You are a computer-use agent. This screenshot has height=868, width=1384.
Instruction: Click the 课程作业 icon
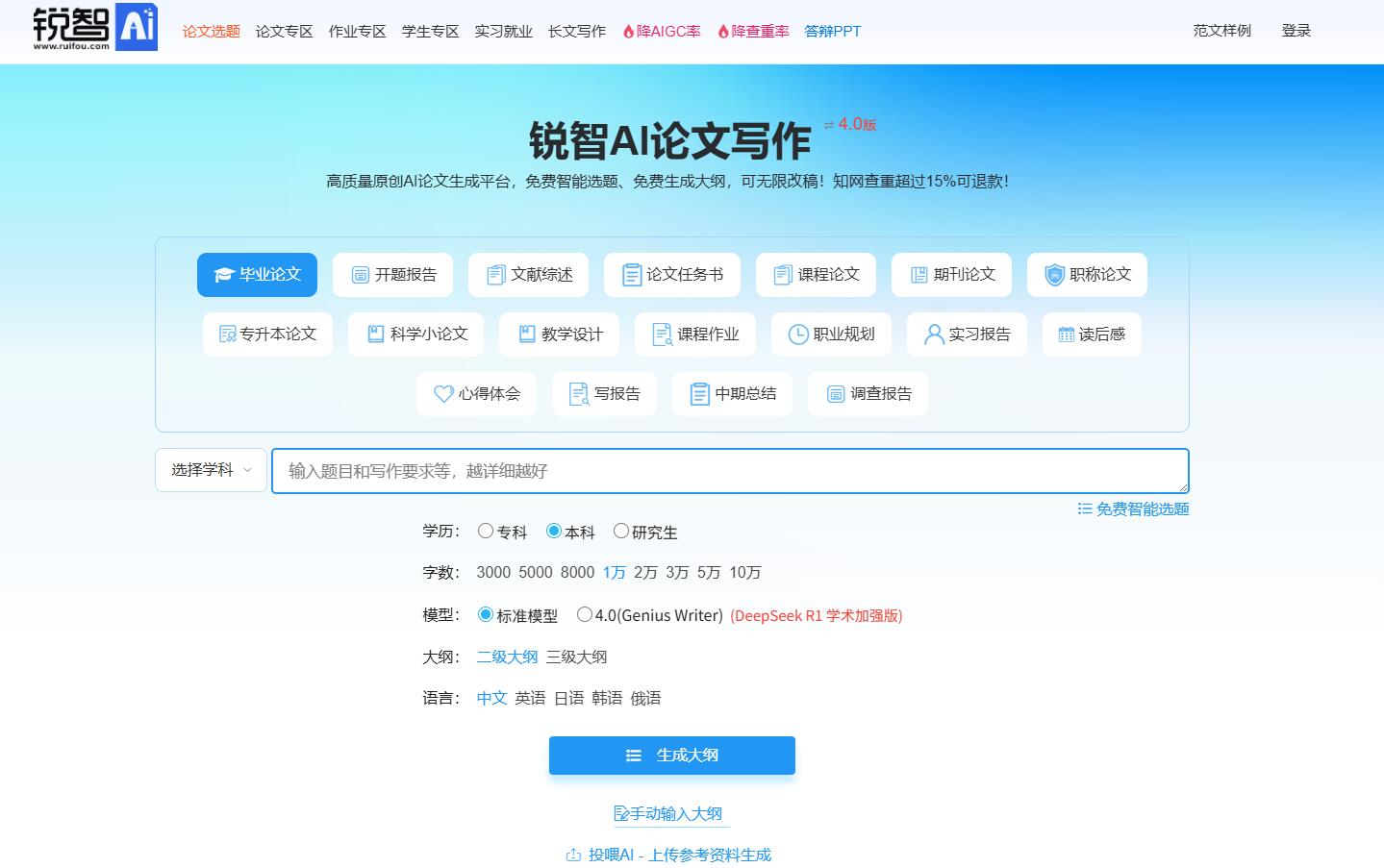(x=663, y=335)
